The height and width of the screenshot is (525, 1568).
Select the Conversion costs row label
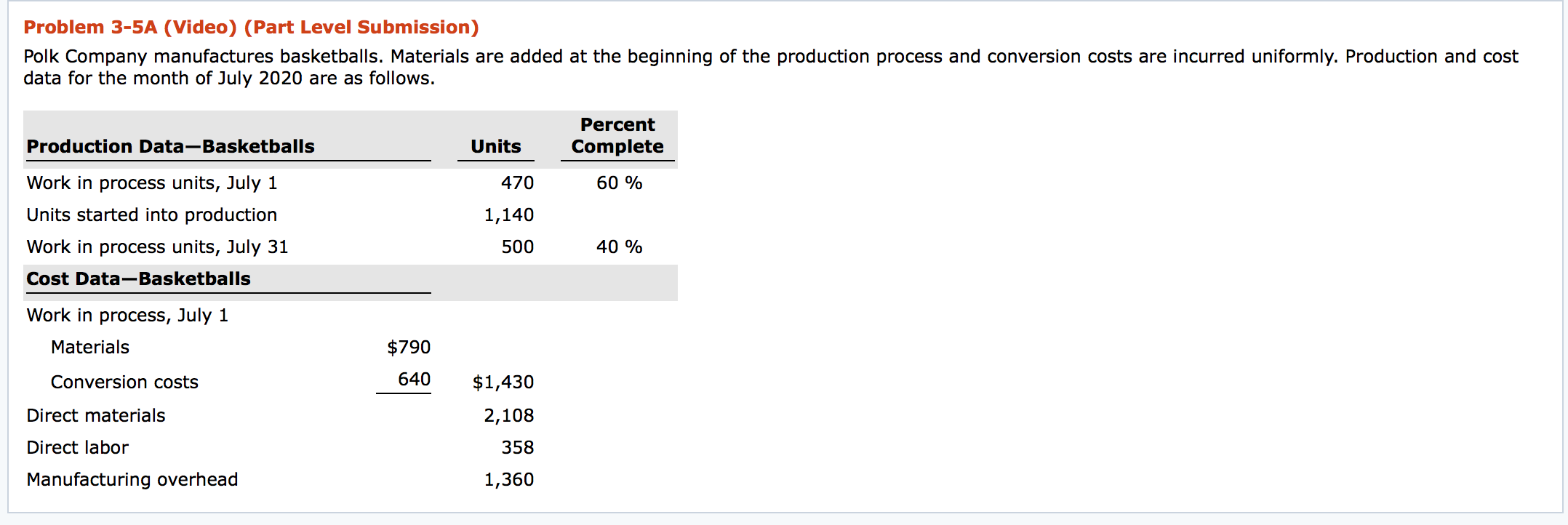coord(124,382)
